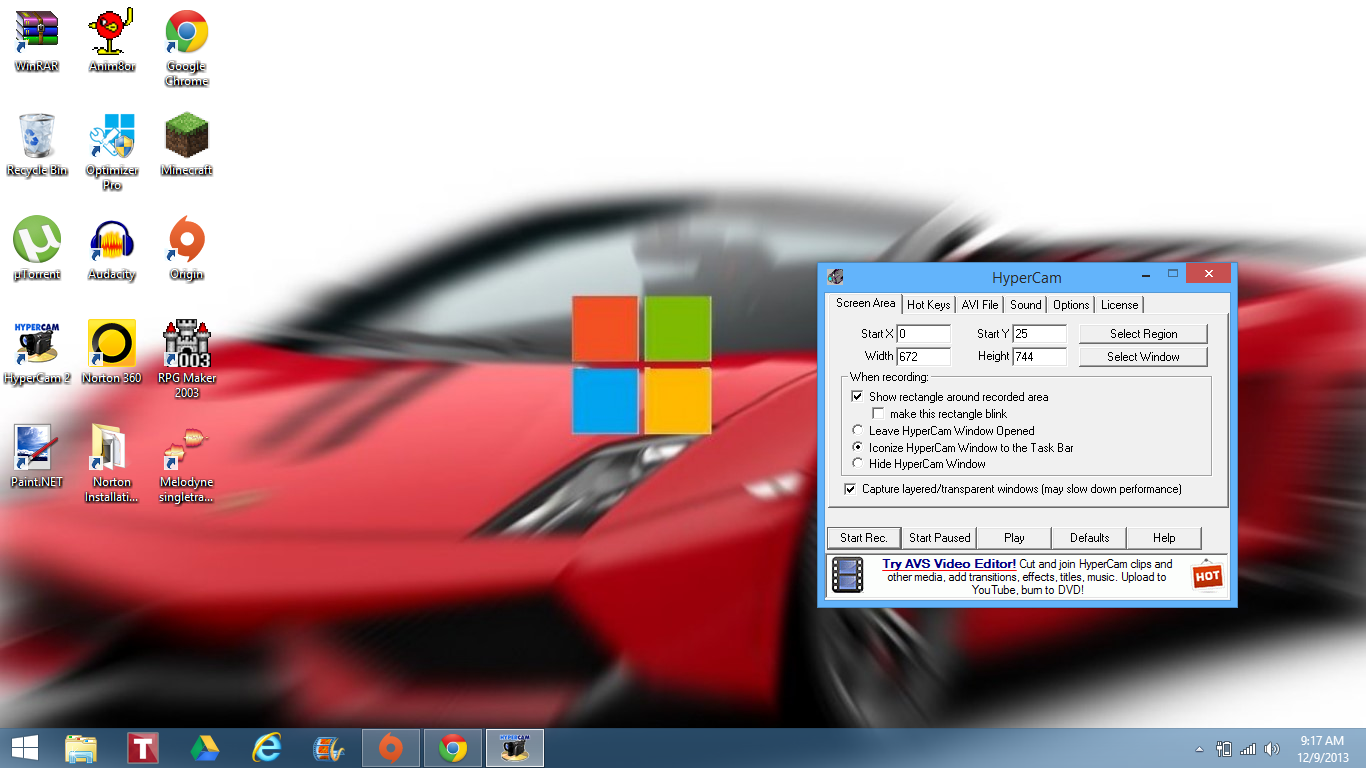Select the RPG Maker 2003 desktop shortcut

187,359
